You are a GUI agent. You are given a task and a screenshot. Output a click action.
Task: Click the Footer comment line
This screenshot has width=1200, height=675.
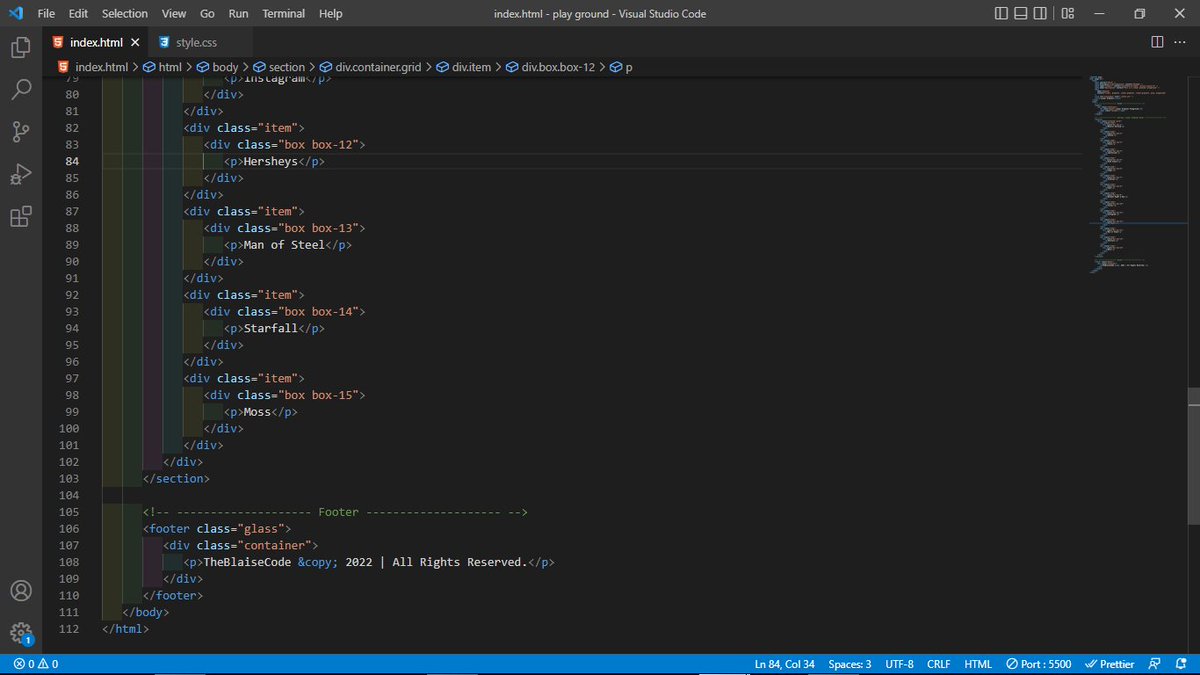tap(335, 512)
